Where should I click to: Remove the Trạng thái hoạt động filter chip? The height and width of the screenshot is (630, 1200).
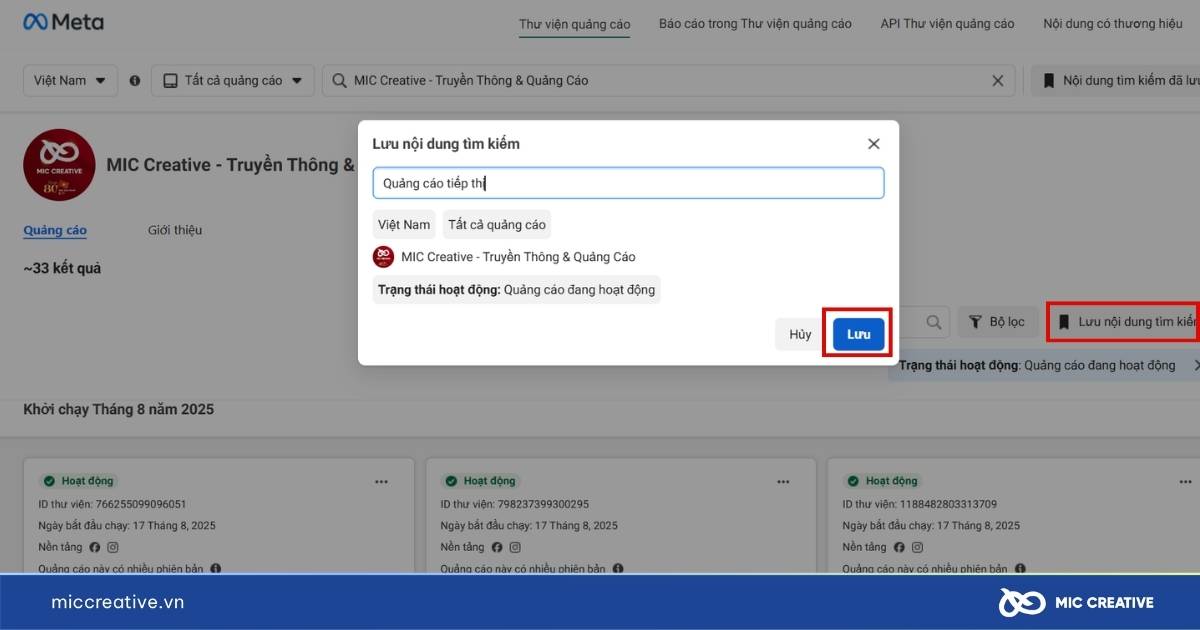[1197, 366]
